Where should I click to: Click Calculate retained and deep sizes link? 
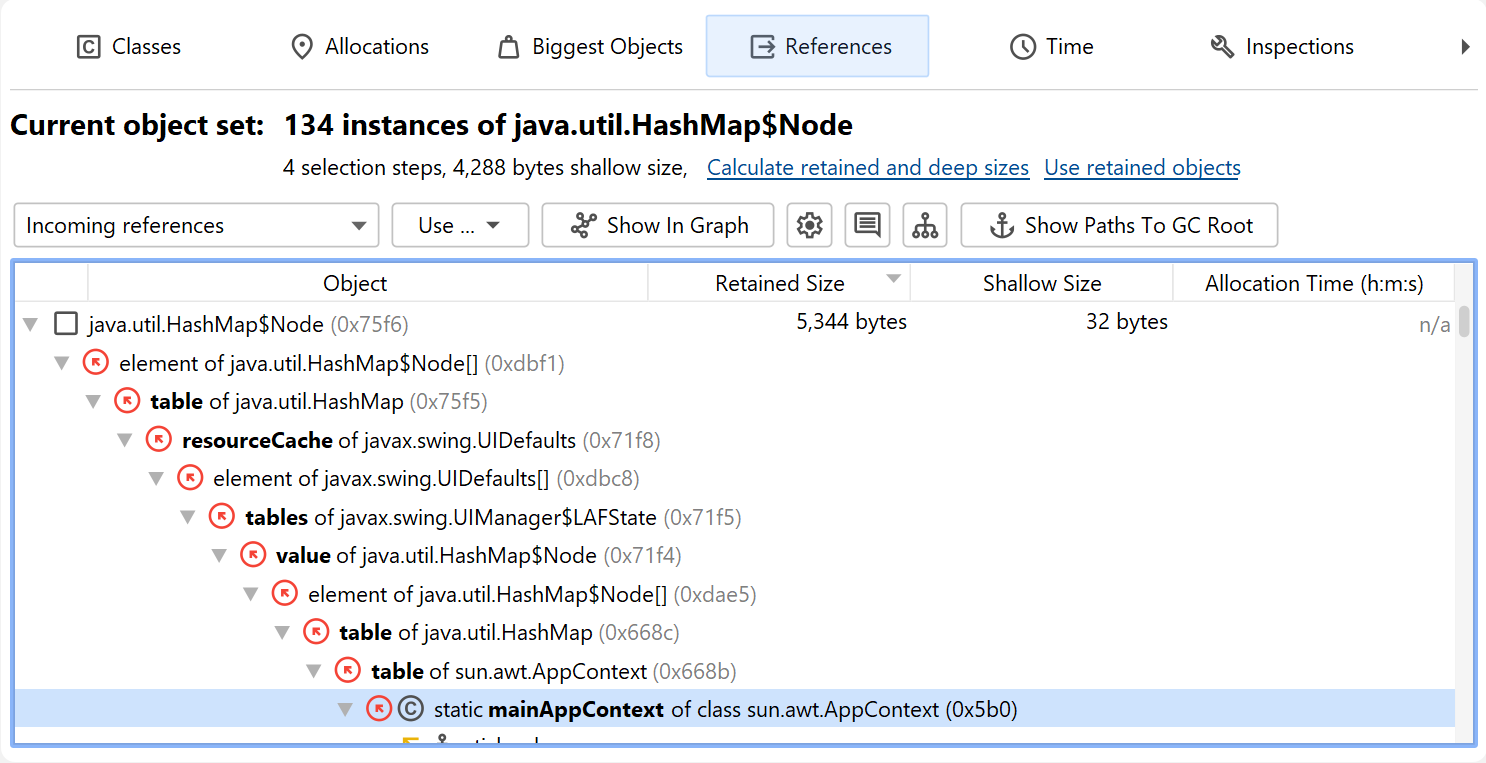867,168
